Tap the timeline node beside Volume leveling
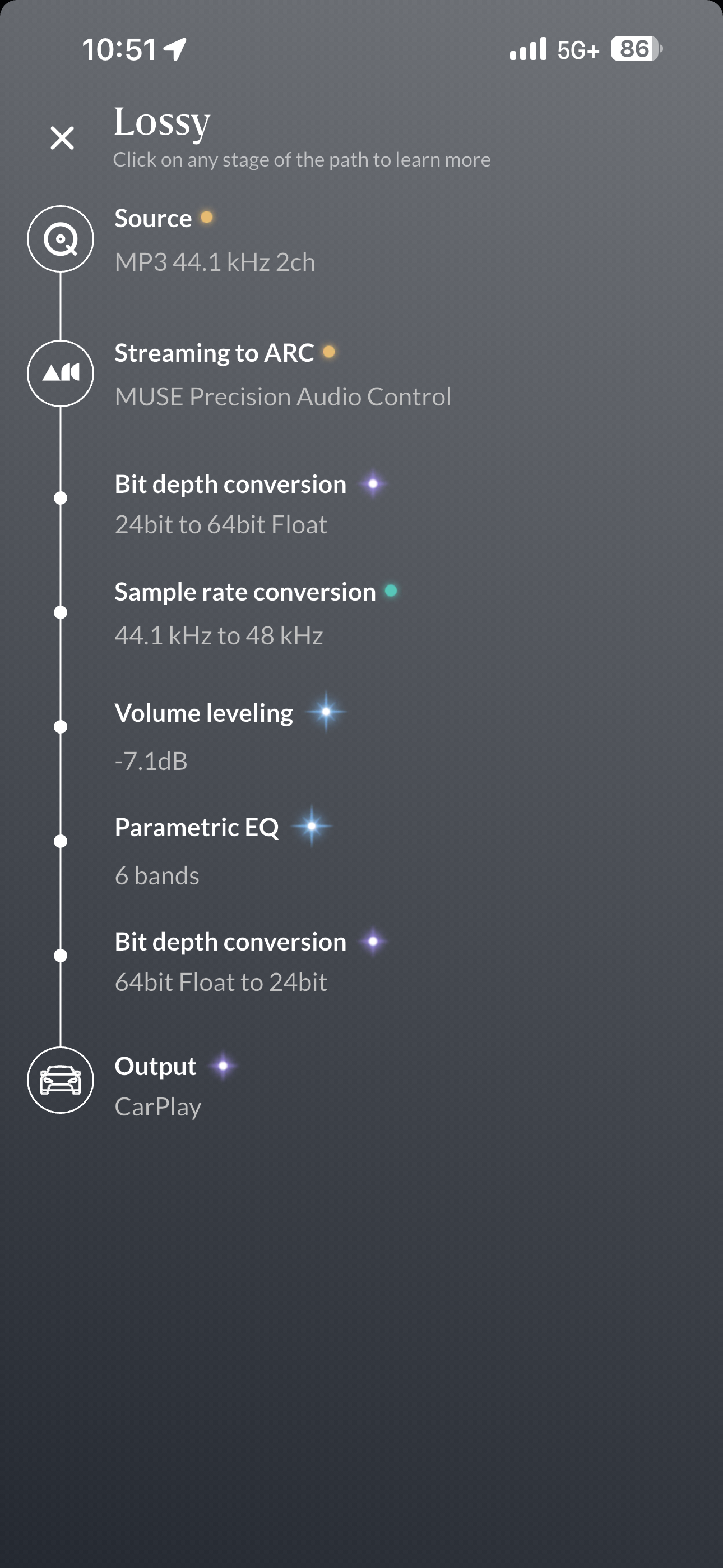 61,727
